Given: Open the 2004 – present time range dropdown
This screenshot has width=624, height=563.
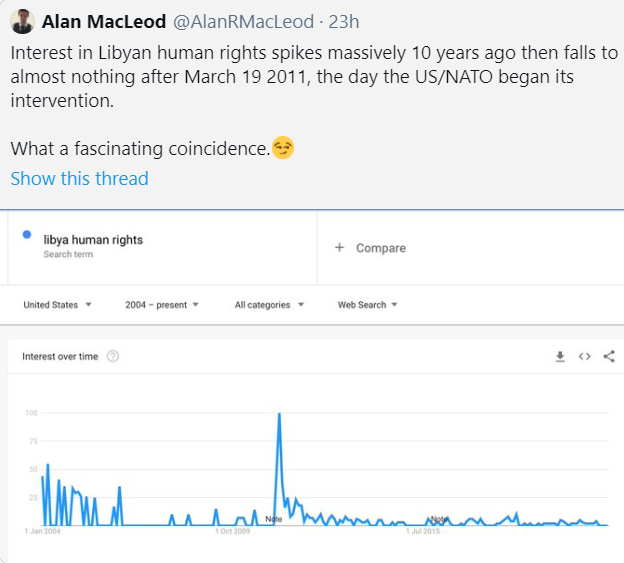Looking at the screenshot, I should (x=162, y=305).
